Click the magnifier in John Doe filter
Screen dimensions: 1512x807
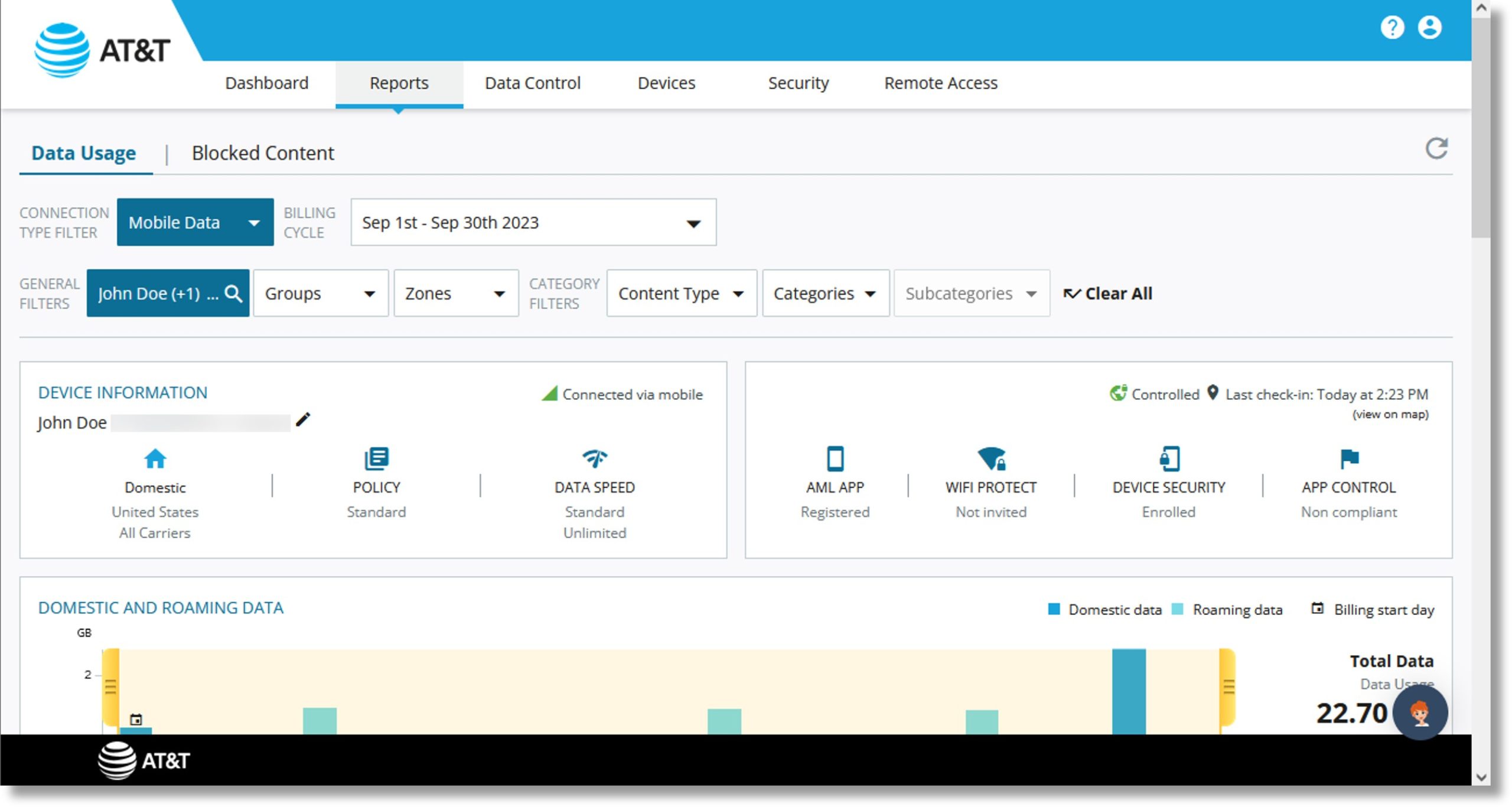pyautogui.click(x=233, y=294)
